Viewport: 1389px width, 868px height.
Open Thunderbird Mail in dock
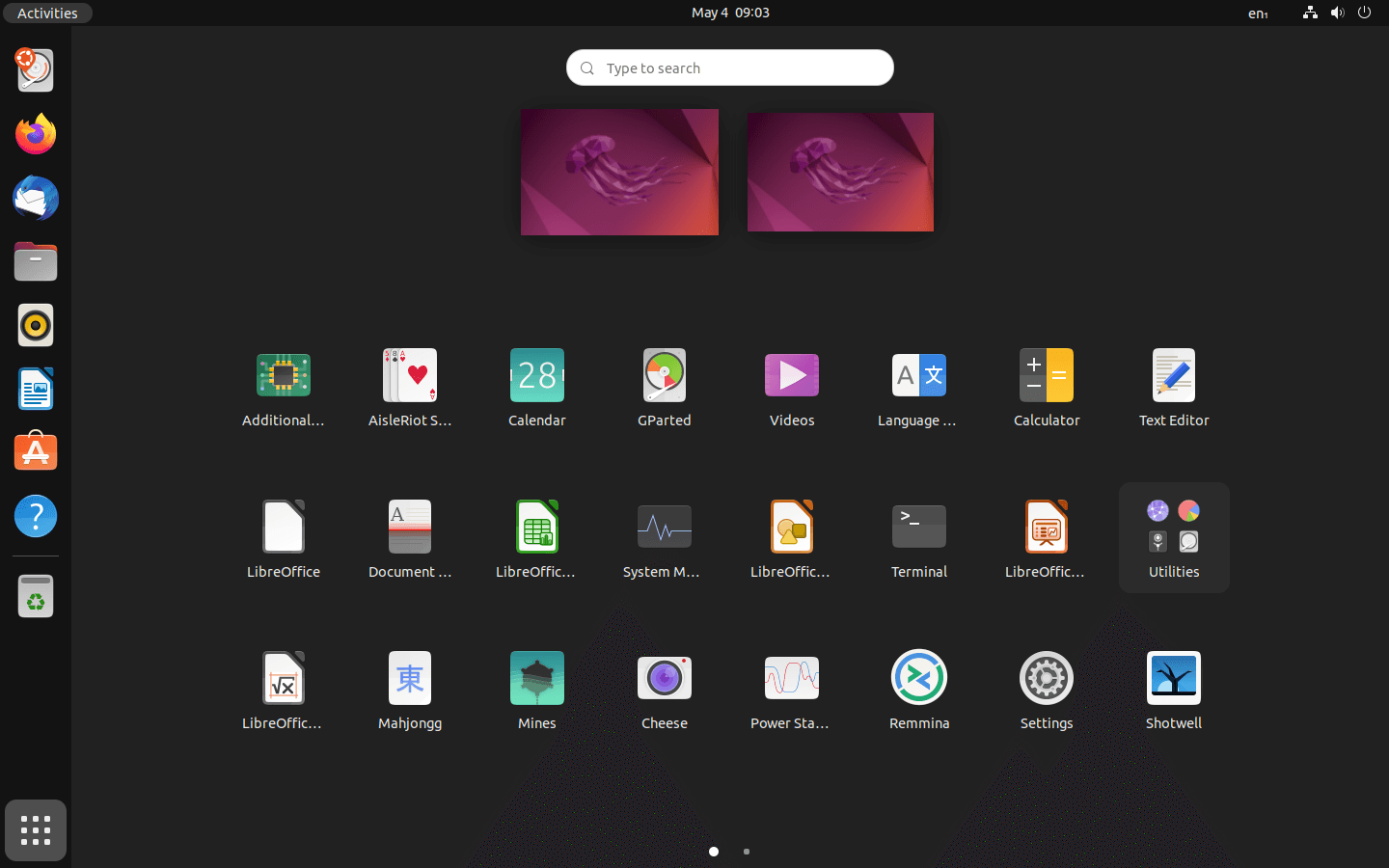point(36,198)
